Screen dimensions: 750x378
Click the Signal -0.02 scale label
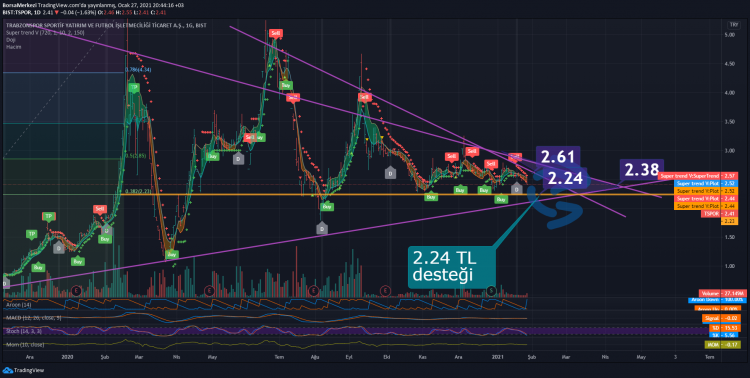tap(722, 318)
